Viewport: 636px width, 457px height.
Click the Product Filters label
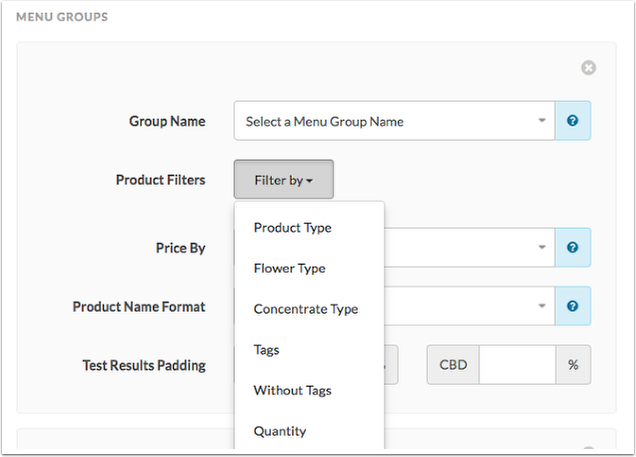tap(160, 180)
